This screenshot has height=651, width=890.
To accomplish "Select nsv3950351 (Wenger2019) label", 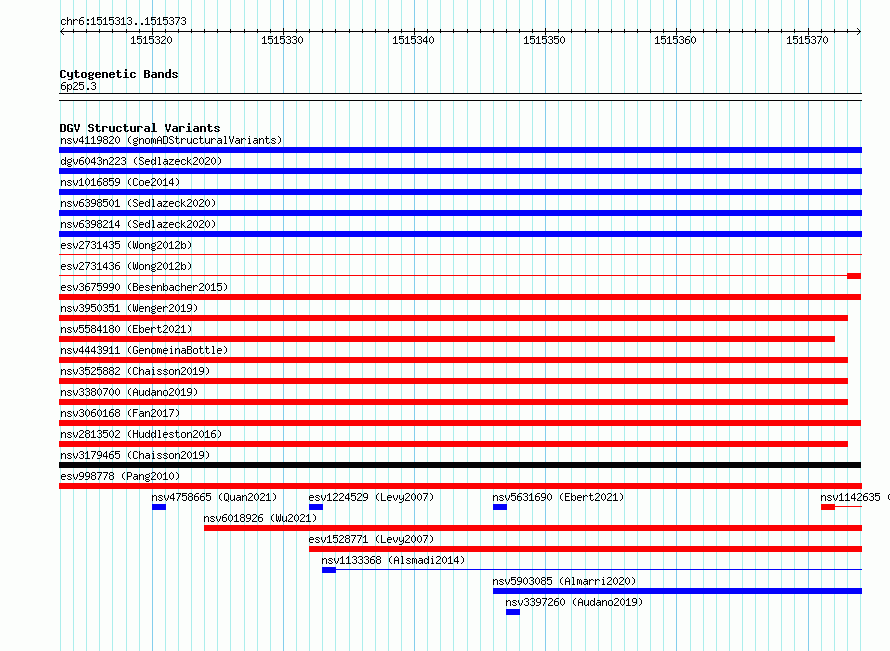I will pos(129,308).
